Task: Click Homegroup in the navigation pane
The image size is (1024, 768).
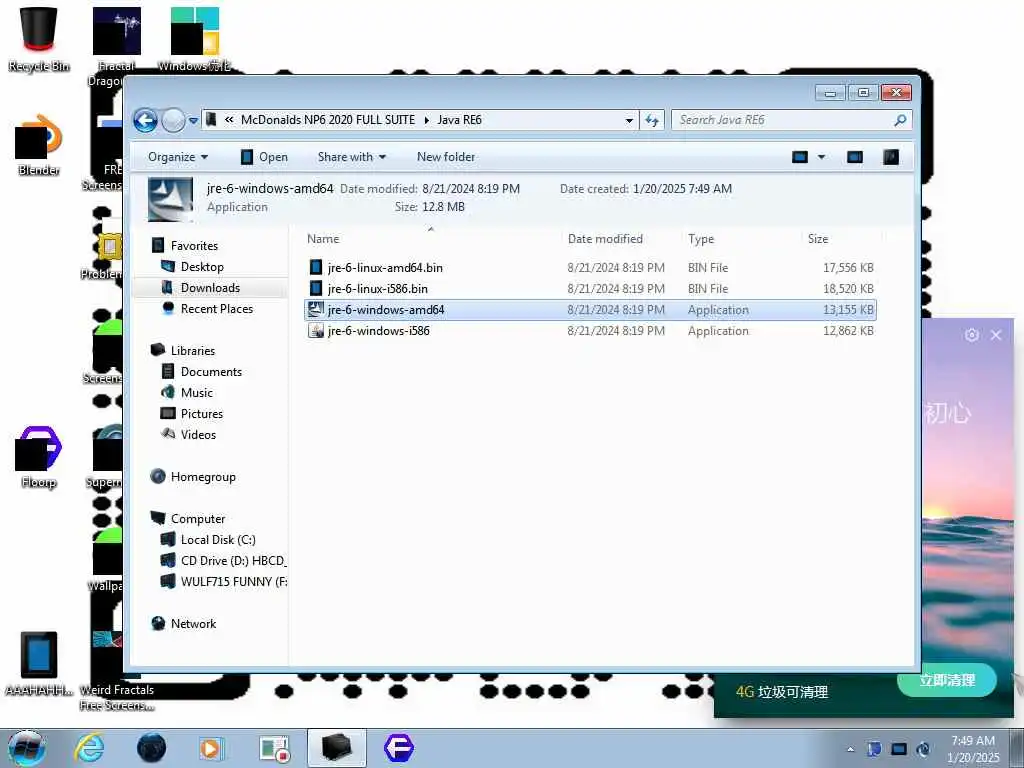Action: pos(203,477)
